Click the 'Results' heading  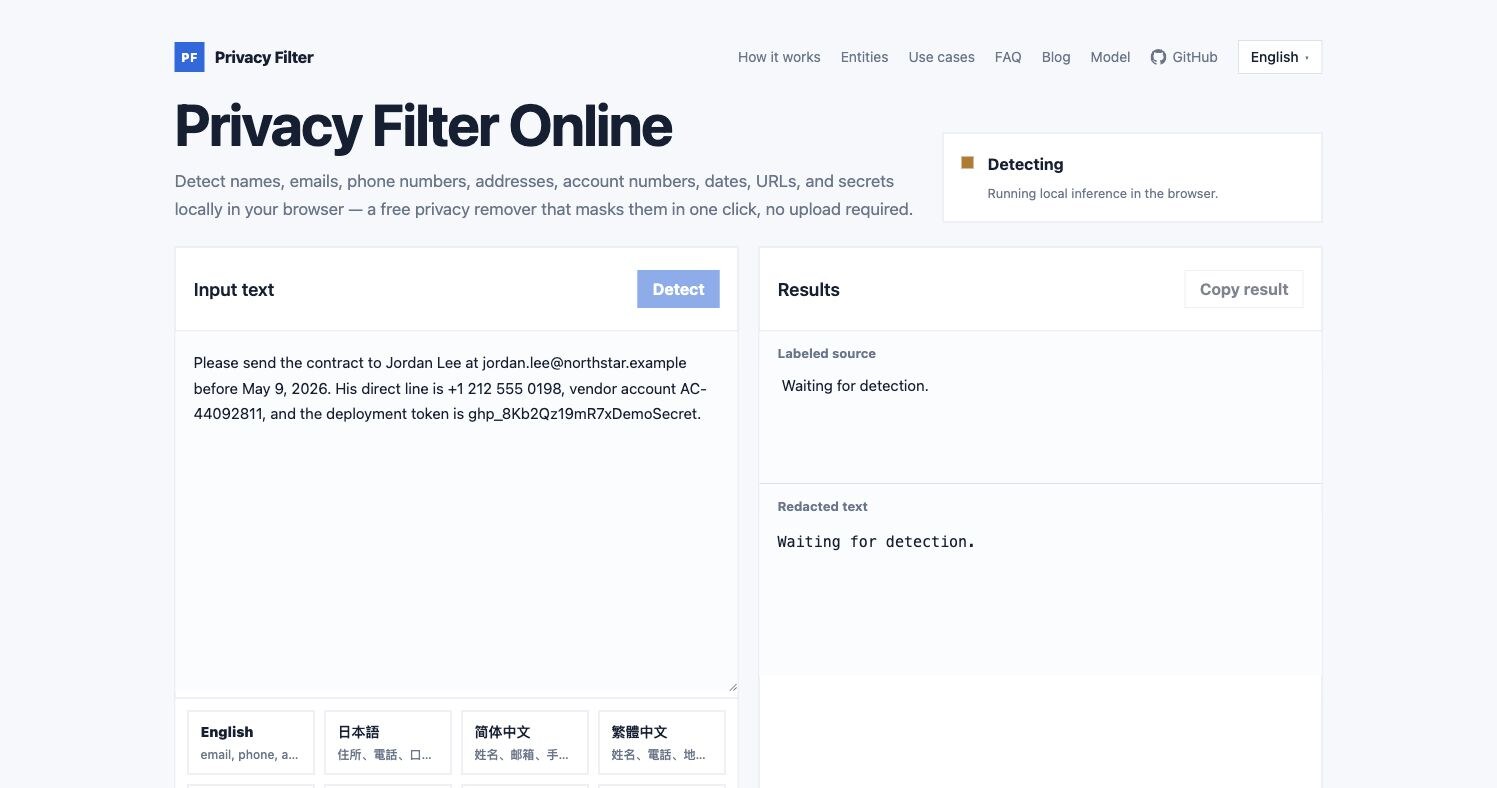(x=808, y=290)
